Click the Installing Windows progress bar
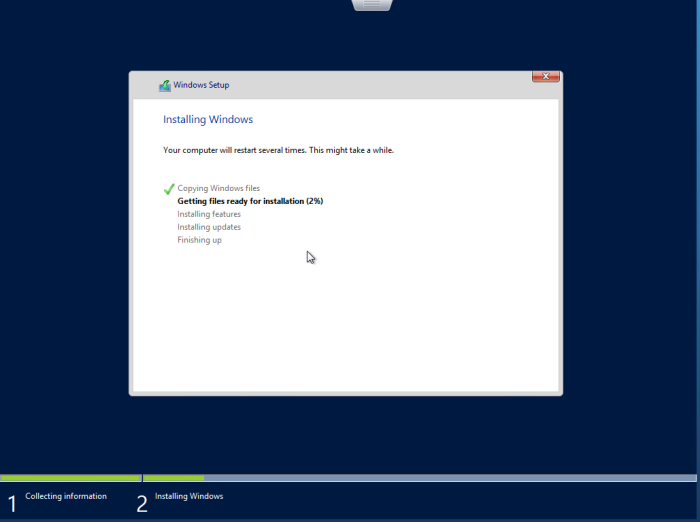The height and width of the screenshot is (522, 700). pos(420,478)
